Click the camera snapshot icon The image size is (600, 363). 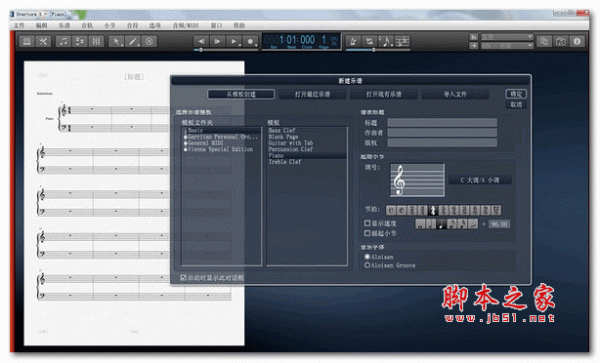(x=561, y=41)
